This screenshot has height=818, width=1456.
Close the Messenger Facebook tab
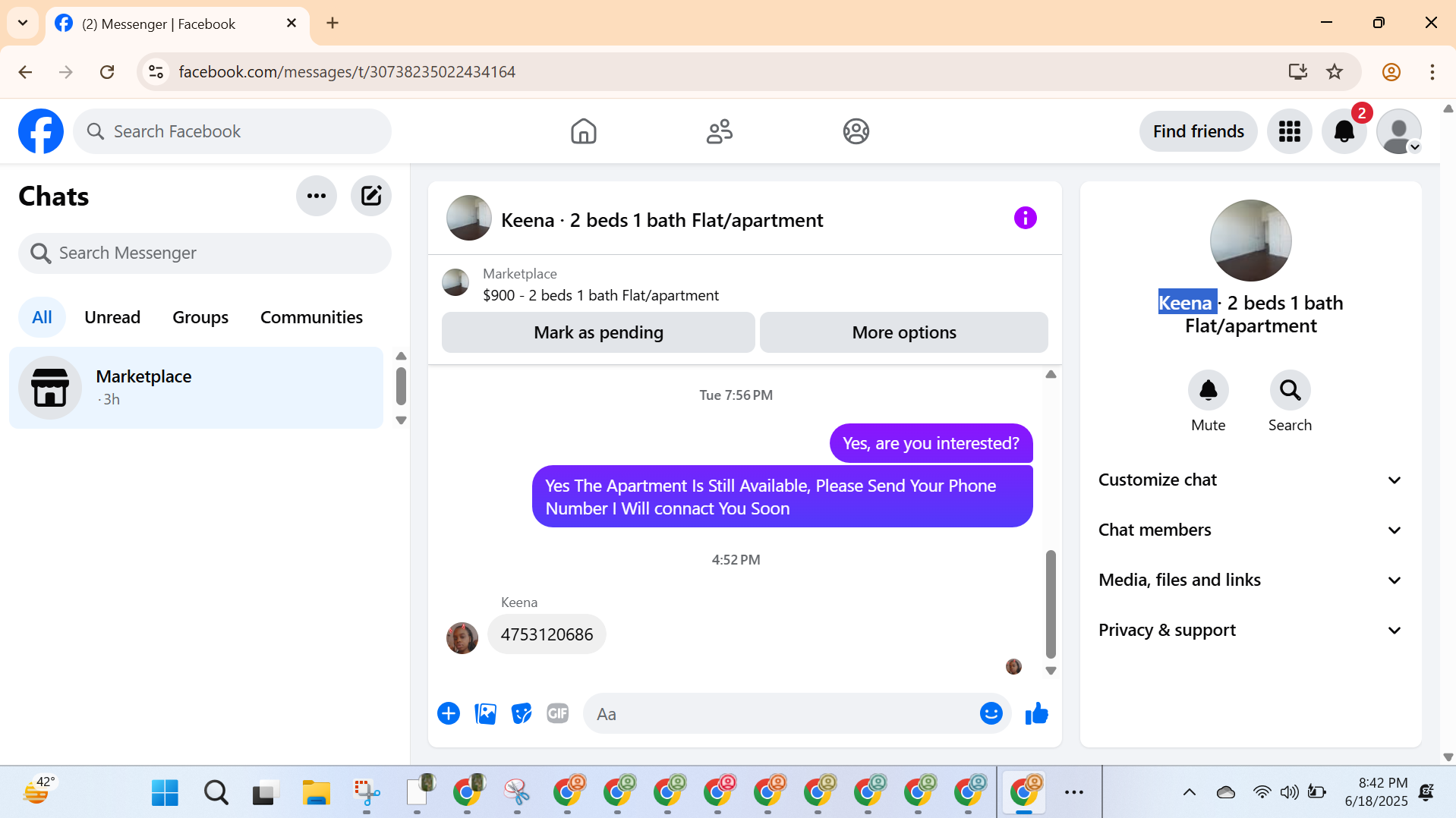291,24
